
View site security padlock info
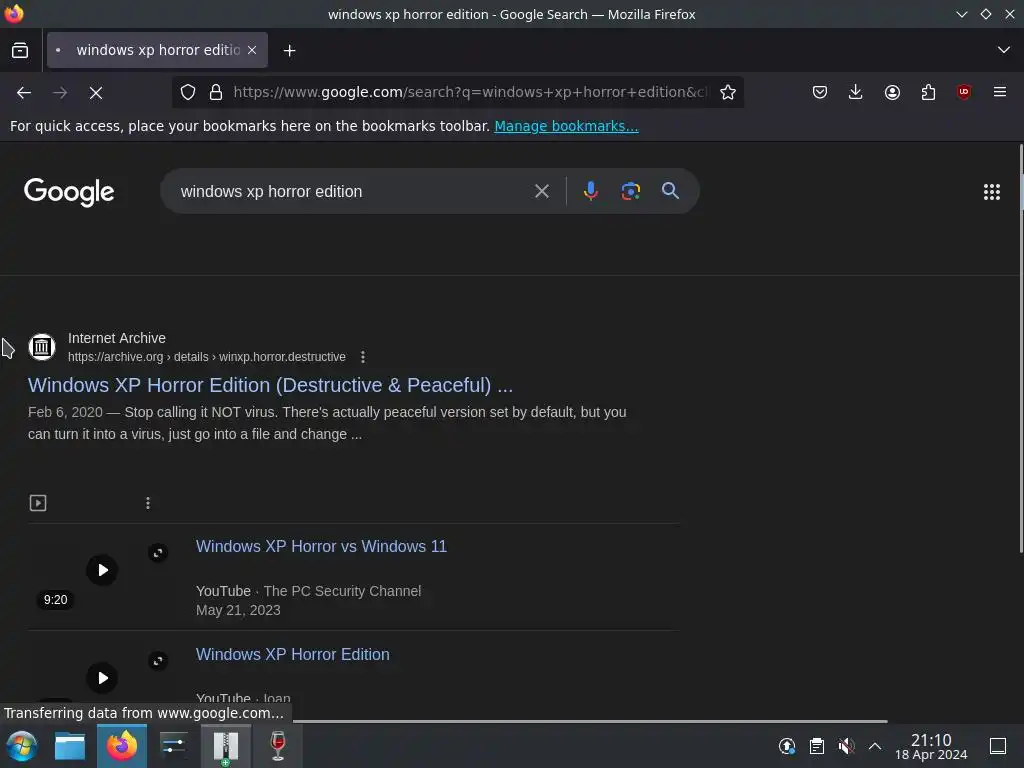click(216, 92)
